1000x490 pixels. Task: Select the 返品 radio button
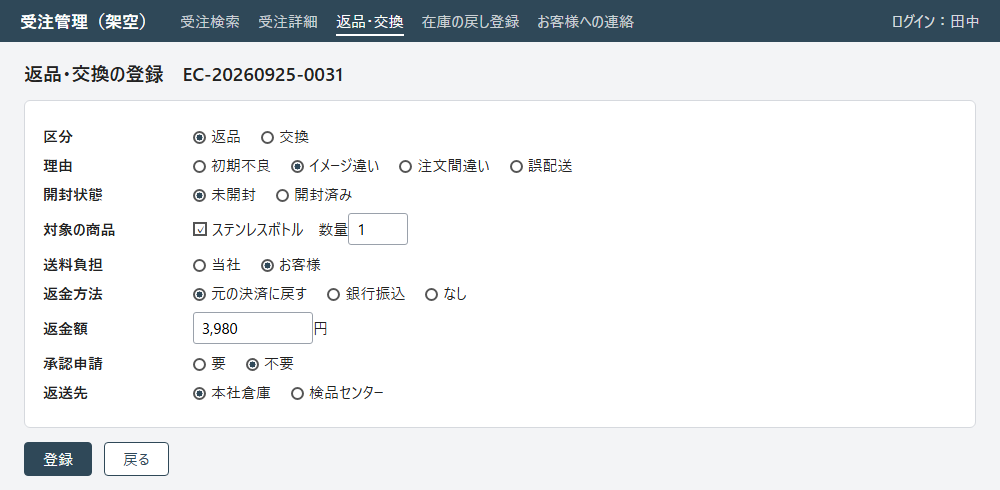200,137
